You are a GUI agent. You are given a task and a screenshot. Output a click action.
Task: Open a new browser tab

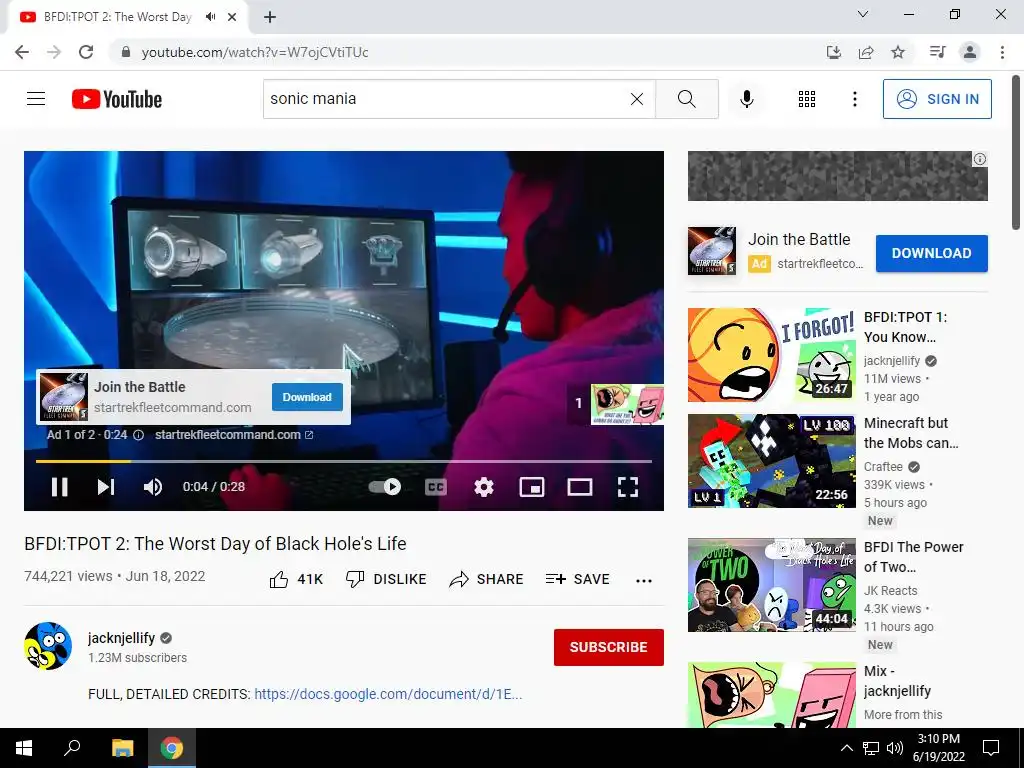tap(270, 17)
